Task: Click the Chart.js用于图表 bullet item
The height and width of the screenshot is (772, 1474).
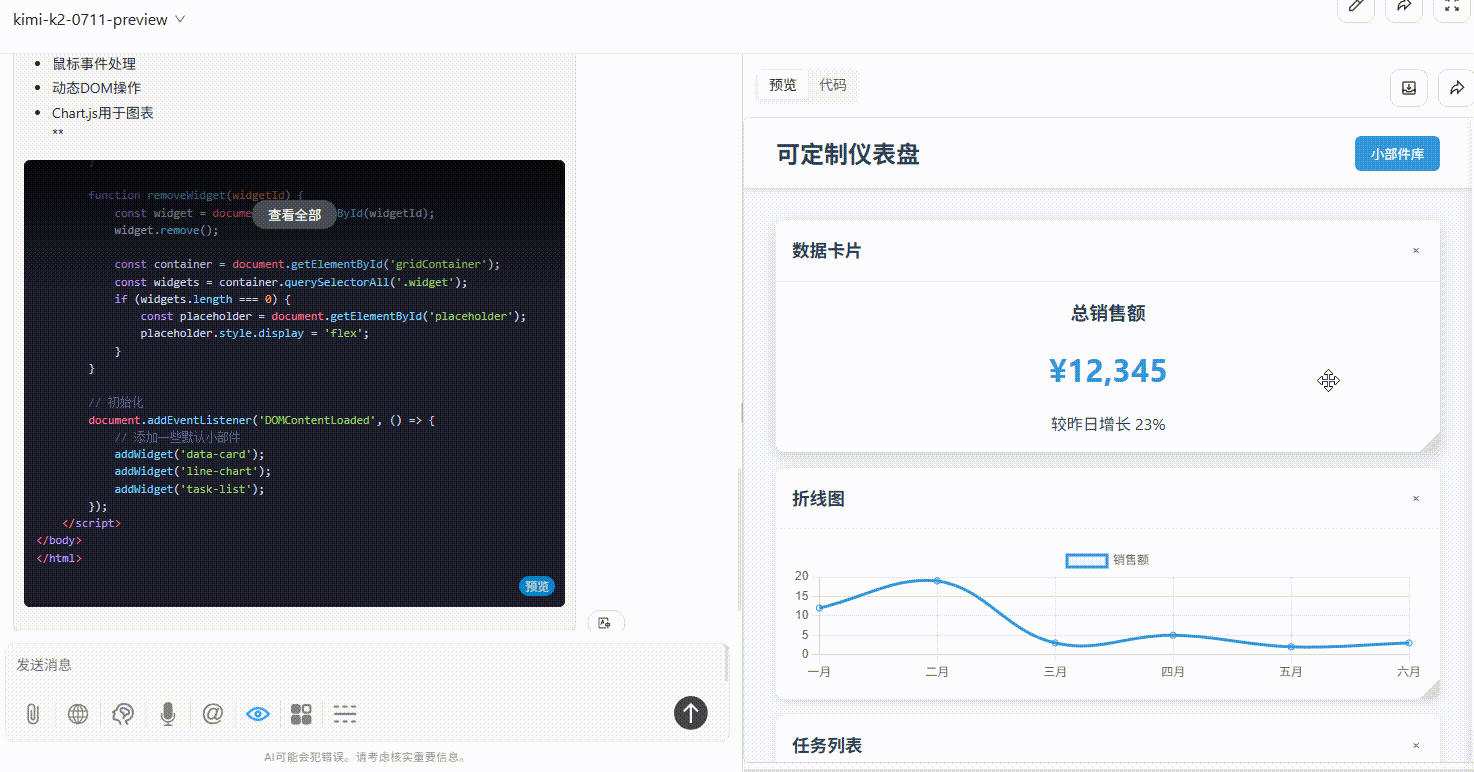Action: 103,113
